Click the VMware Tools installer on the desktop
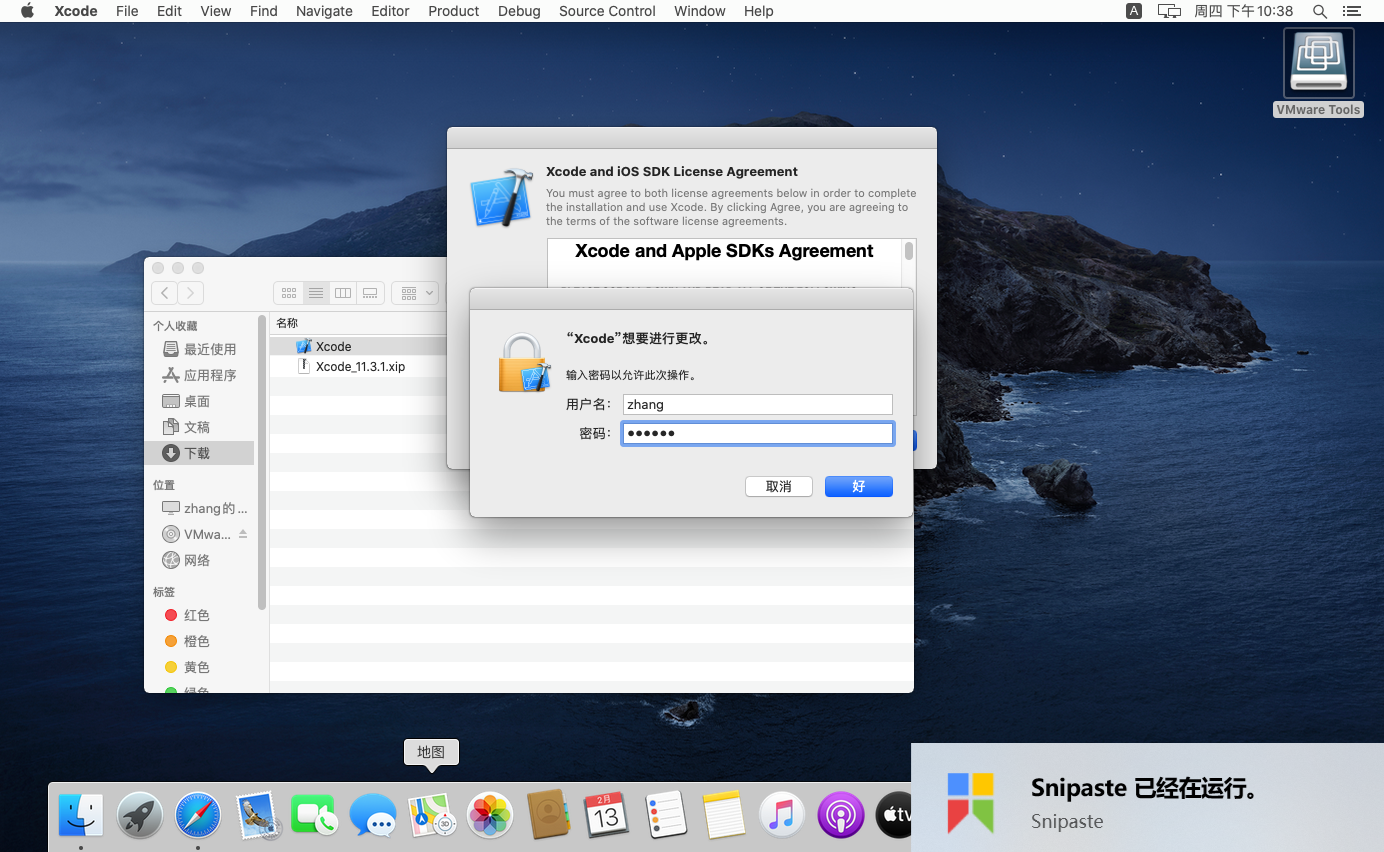 pyautogui.click(x=1318, y=62)
